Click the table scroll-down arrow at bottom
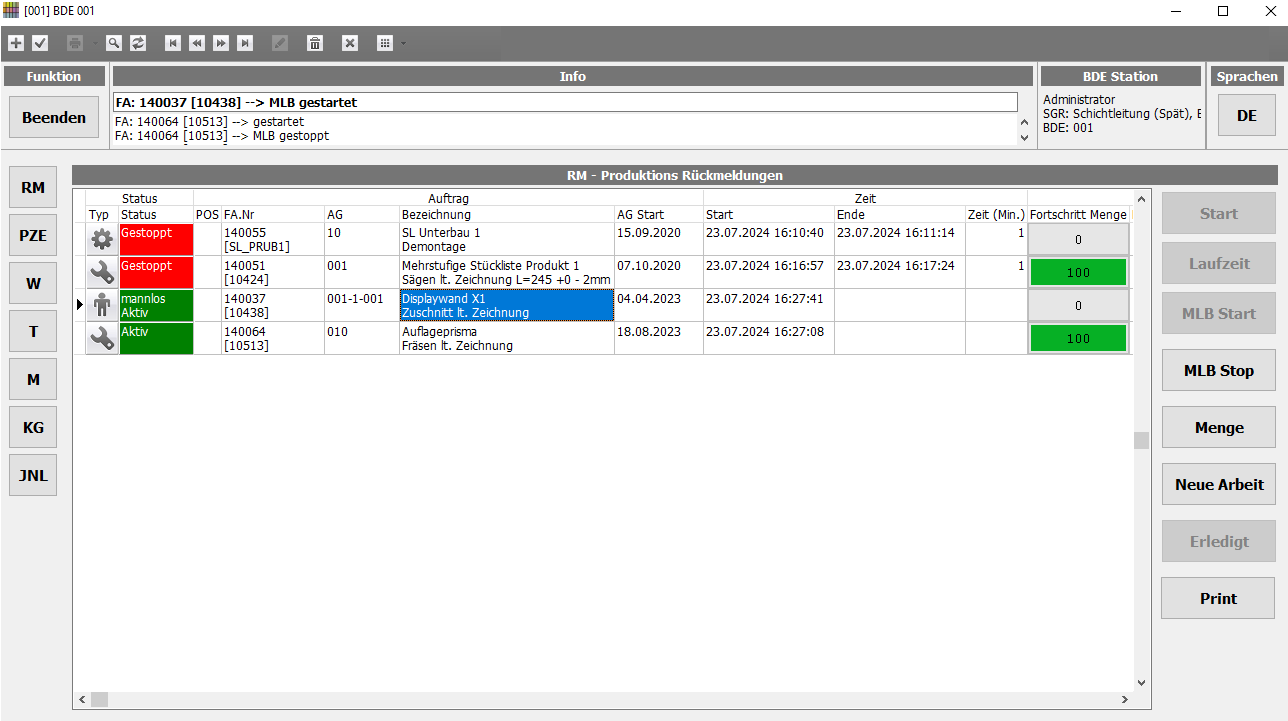Viewport: 1288px width, 721px height. 1141,683
